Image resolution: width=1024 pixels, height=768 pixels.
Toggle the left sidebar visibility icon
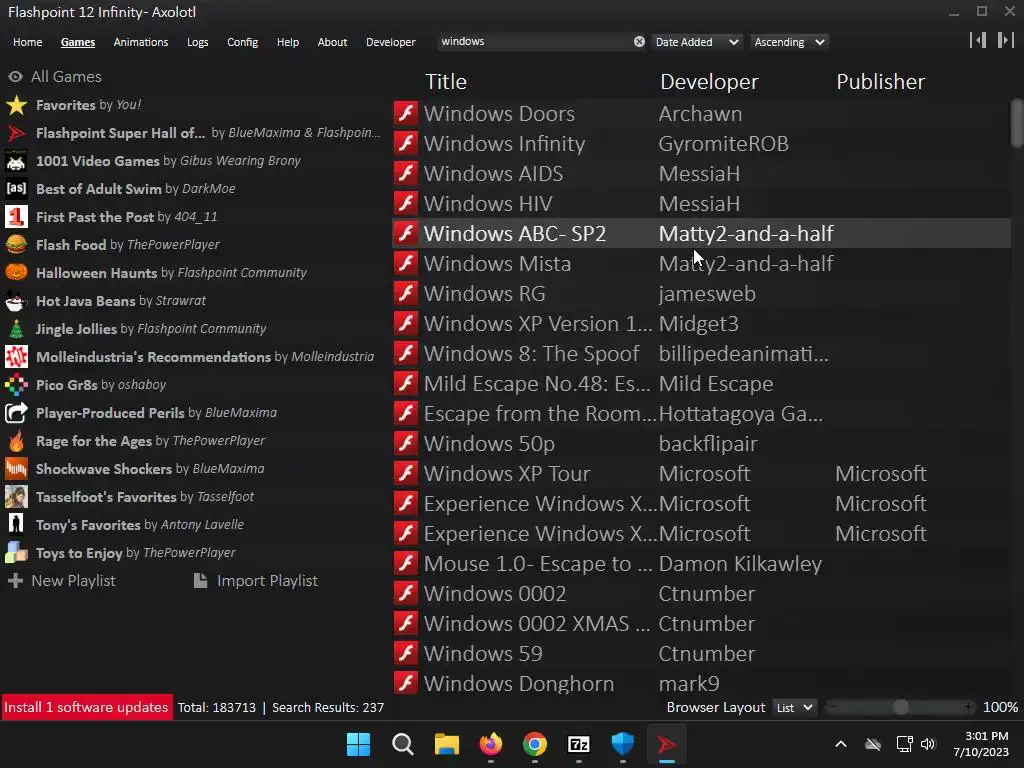(978, 40)
